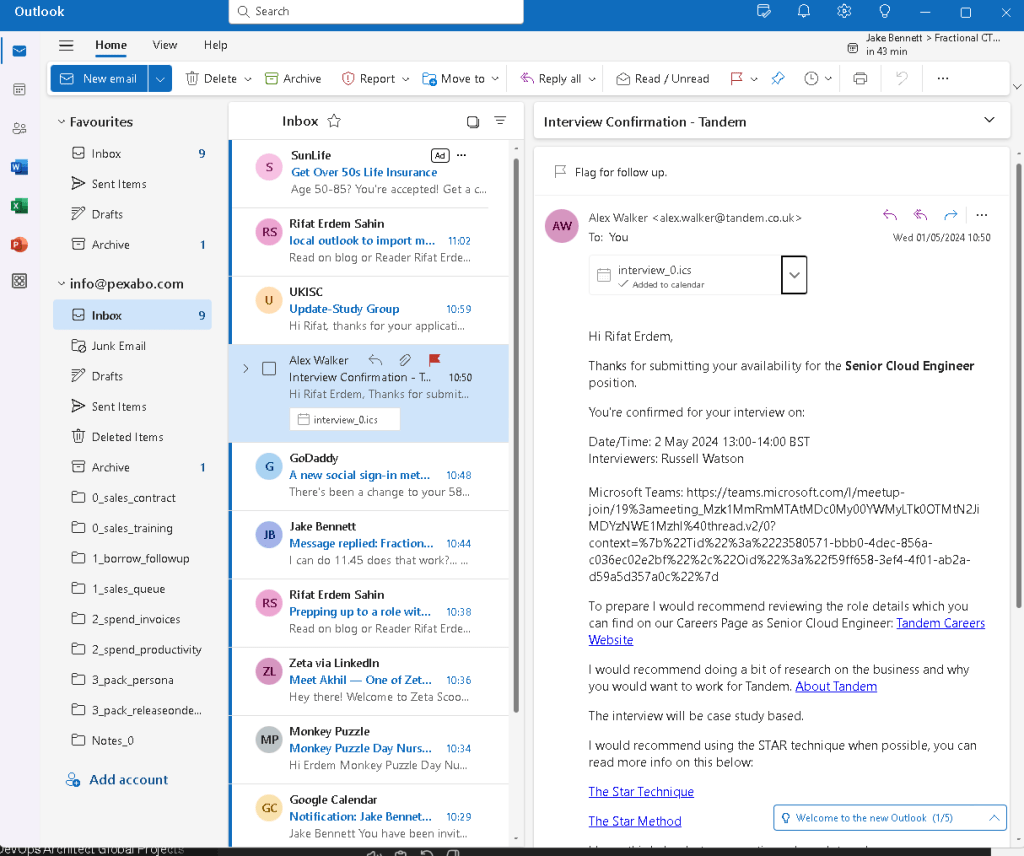Open the New email dropdown arrow

[x=160, y=79]
